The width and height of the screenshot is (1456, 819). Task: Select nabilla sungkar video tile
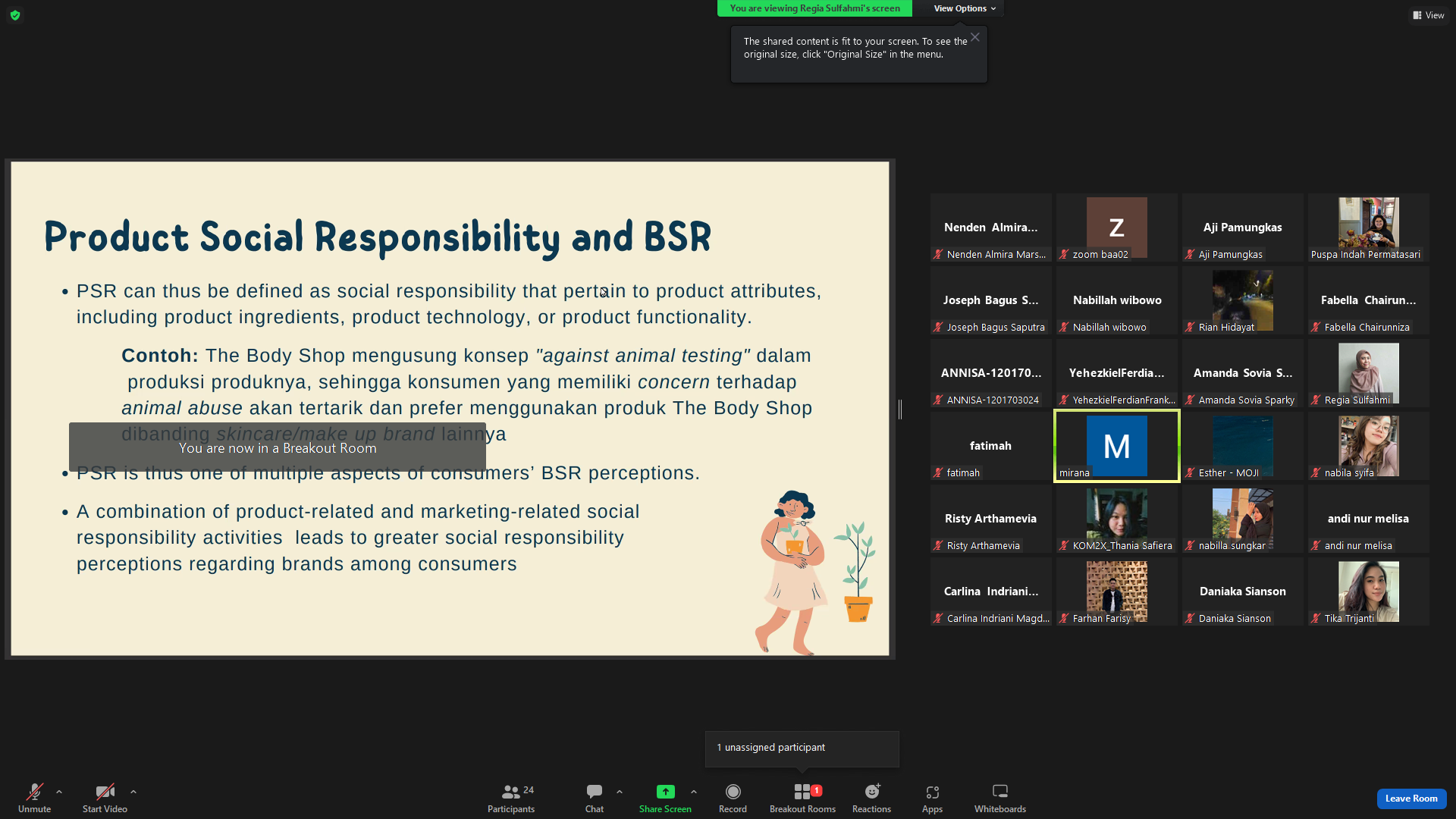[1243, 519]
